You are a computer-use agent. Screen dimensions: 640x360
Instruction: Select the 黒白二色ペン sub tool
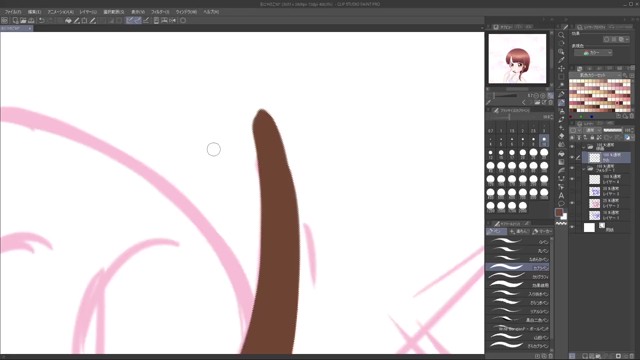tap(518, 320)
